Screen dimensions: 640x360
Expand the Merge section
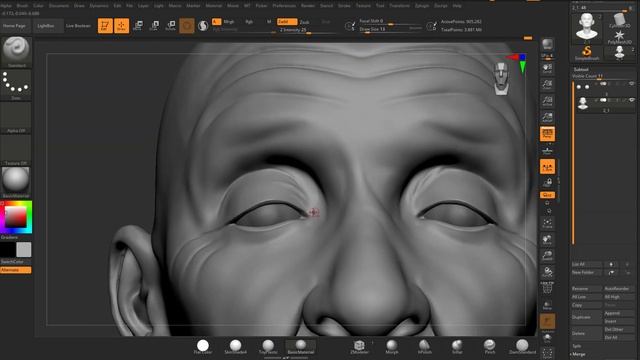(x=578, y=354)
